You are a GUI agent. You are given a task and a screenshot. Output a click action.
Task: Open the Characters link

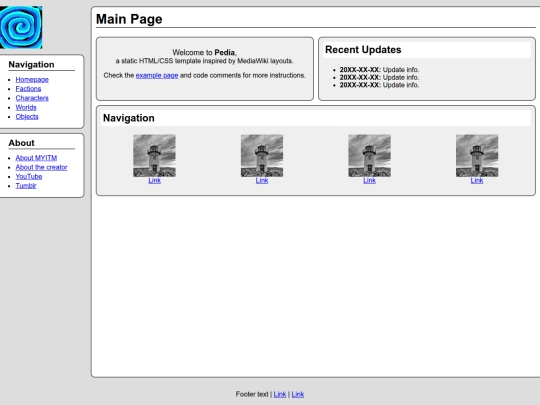[32, 98]
